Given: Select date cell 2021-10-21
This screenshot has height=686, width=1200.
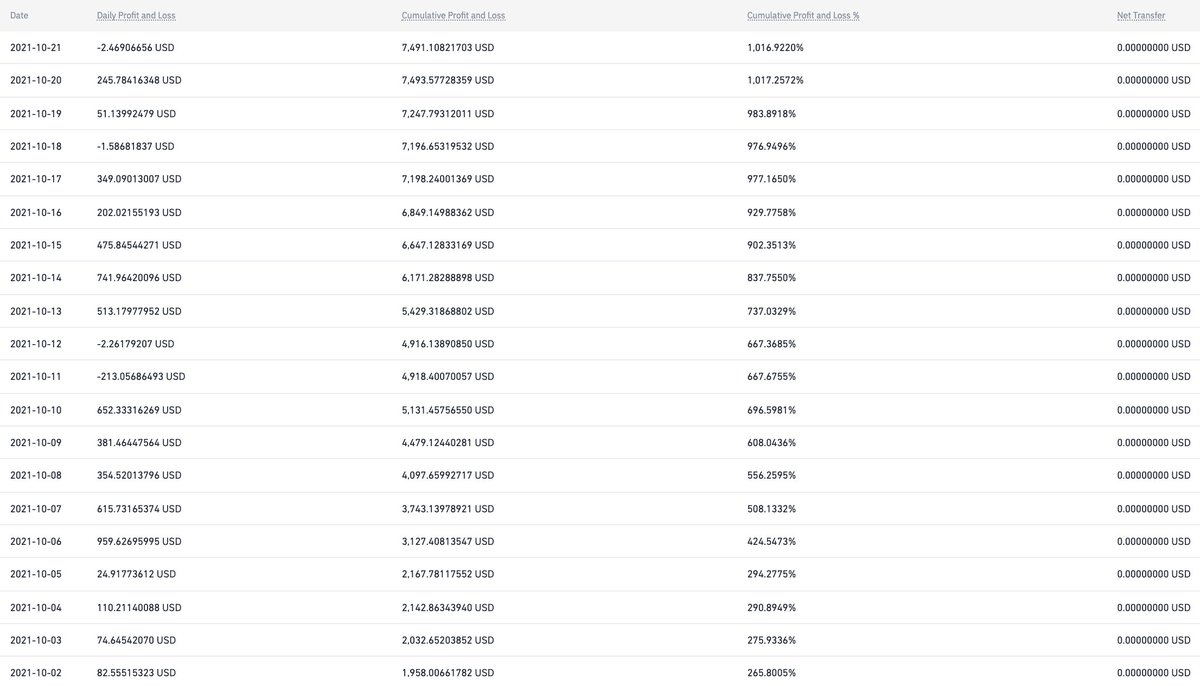Looking at the screenshot, I should click(x=36, y=48).
